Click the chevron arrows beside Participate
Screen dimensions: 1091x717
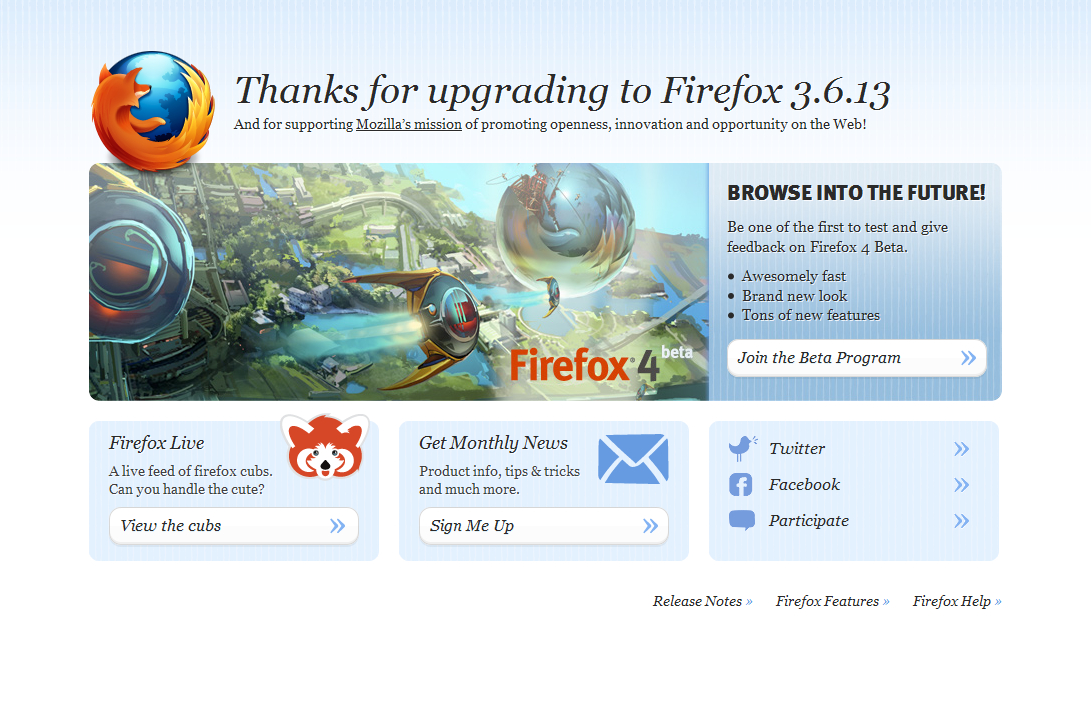click(x=962, y=521)
